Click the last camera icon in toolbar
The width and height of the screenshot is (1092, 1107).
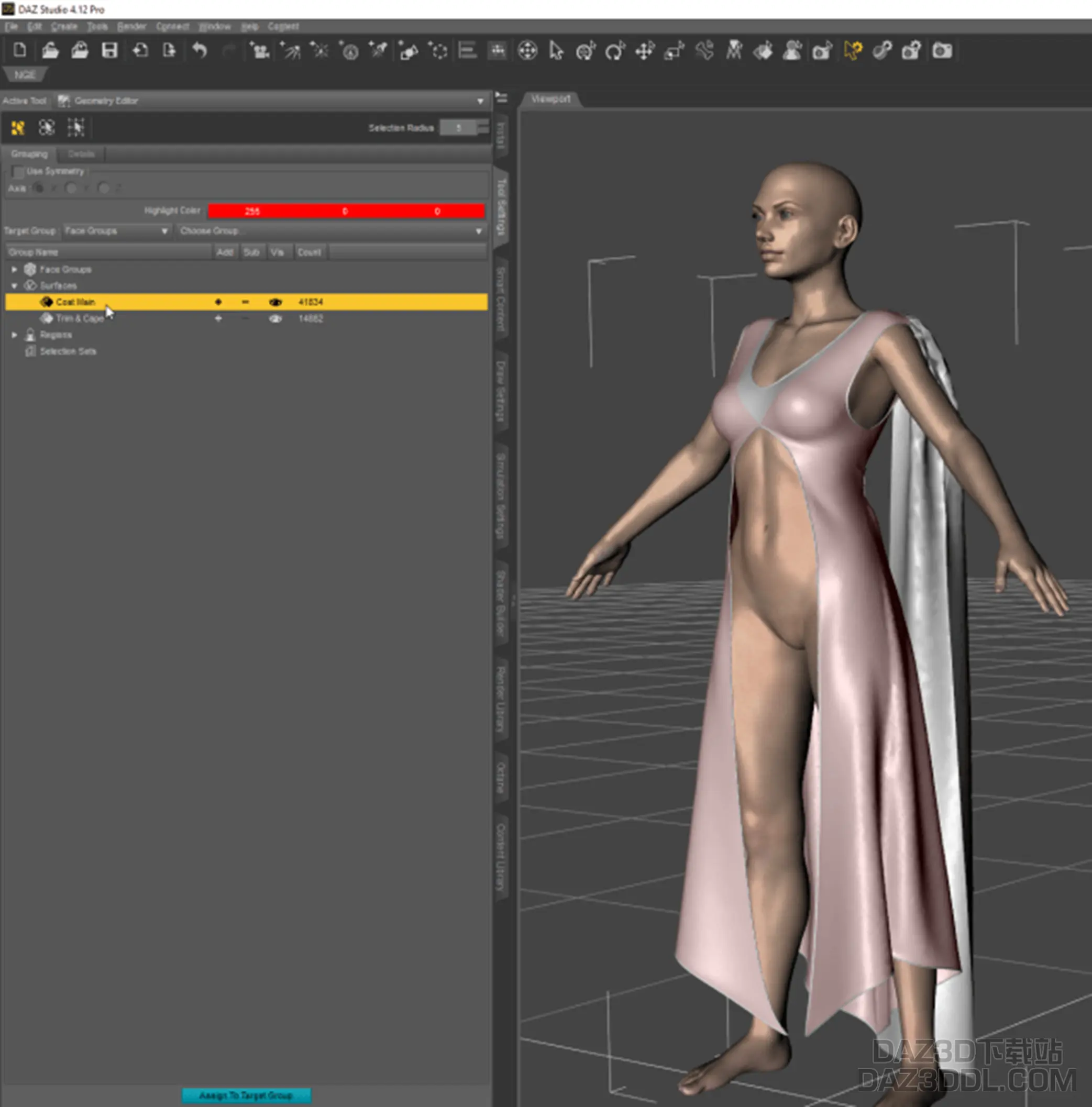(x=942, y=51)
